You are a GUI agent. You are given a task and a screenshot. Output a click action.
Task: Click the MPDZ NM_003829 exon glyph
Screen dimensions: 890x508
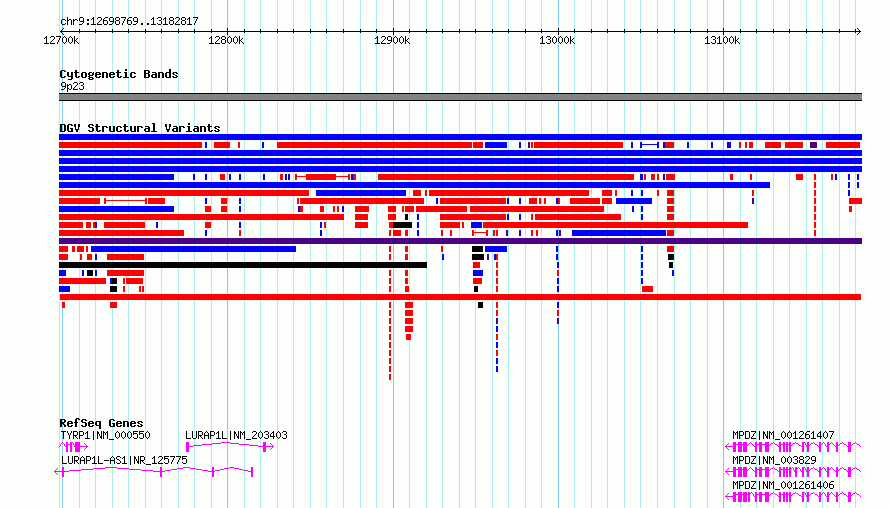(794, 472)
